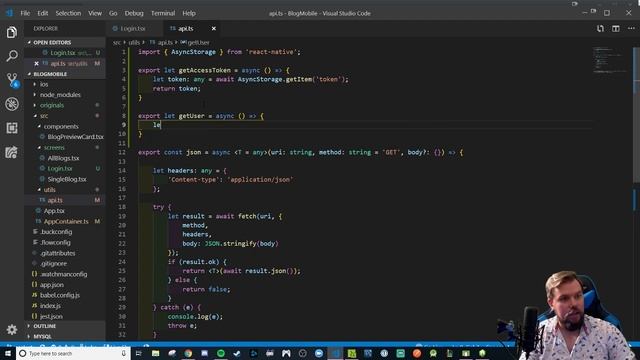Split the editor to the right
The width and height of the screenshot is (640, 360).
(616, 29)
